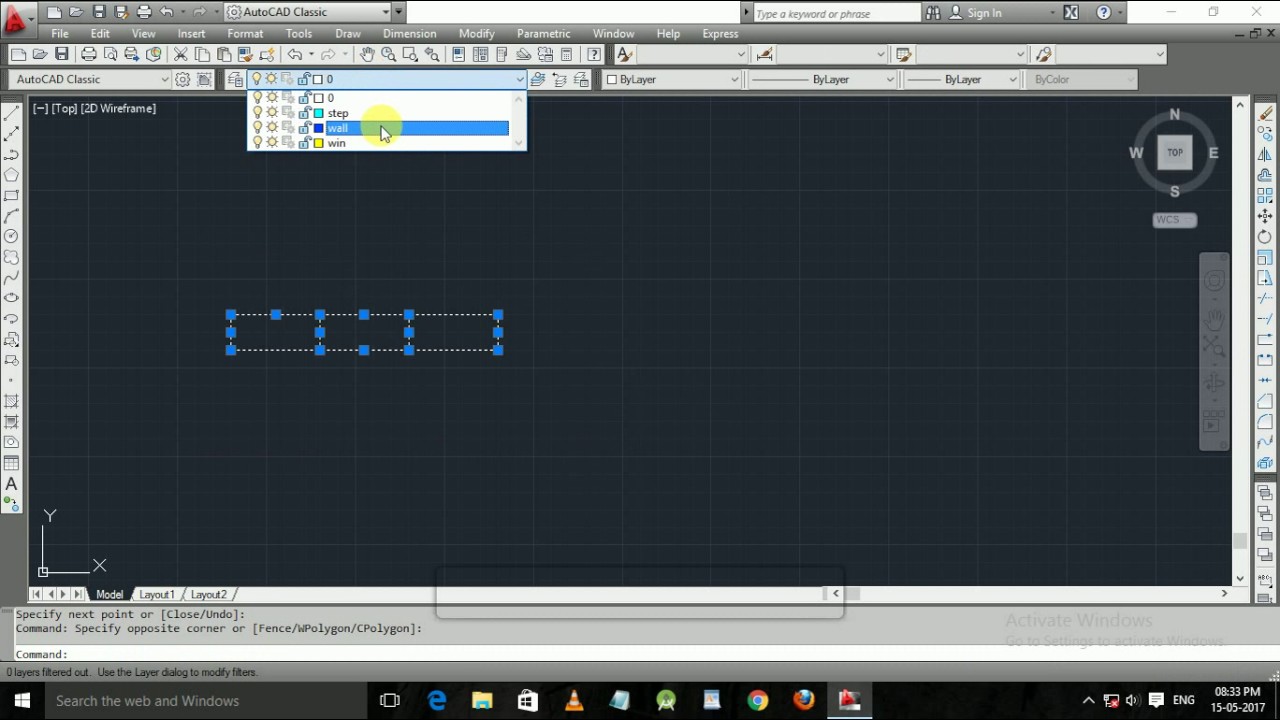Click the [Top] view control label
The width and height of the screenshot is (1280, 720).
click(x=65, y=108)
